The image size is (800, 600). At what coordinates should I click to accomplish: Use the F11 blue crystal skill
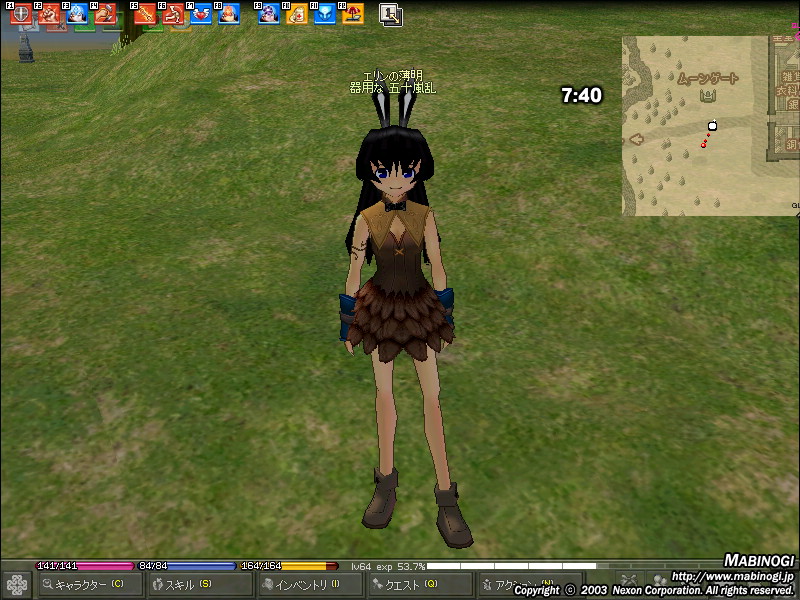tap(324, 14)
